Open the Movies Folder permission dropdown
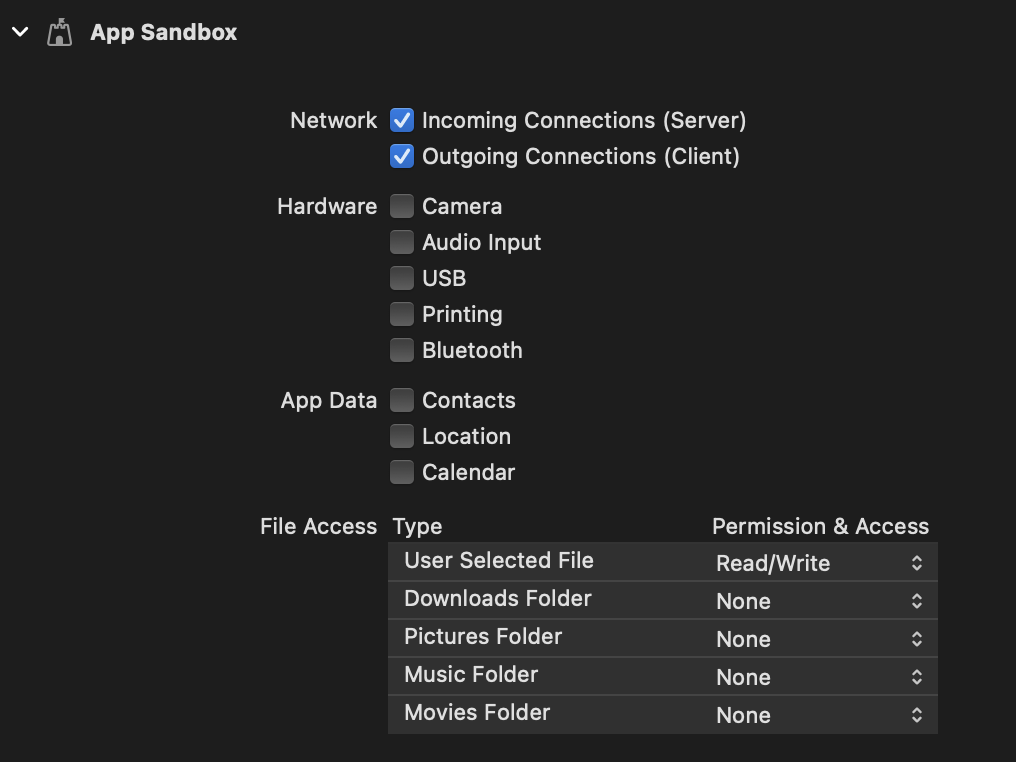 918,715
